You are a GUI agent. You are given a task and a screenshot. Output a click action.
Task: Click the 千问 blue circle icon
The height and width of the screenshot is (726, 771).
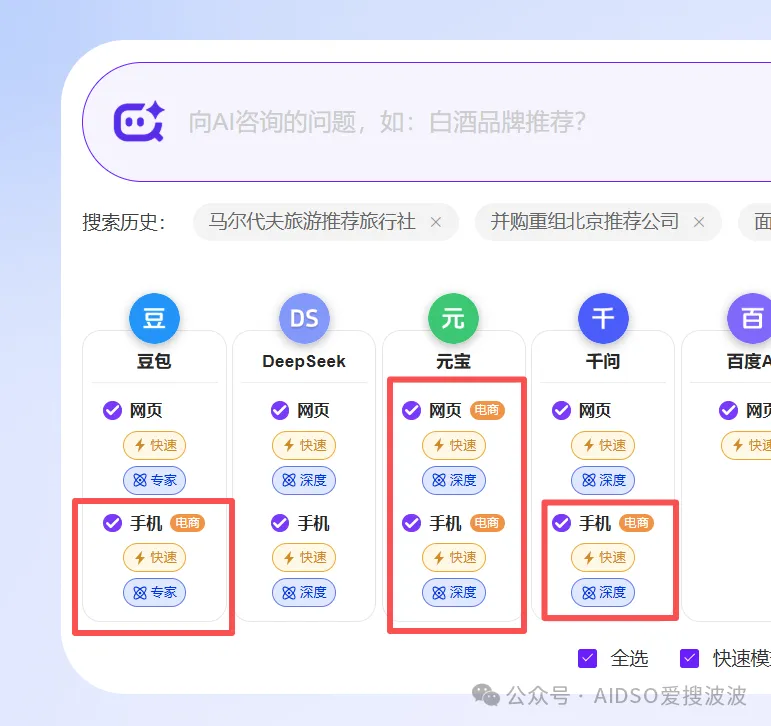coord(603,318)
